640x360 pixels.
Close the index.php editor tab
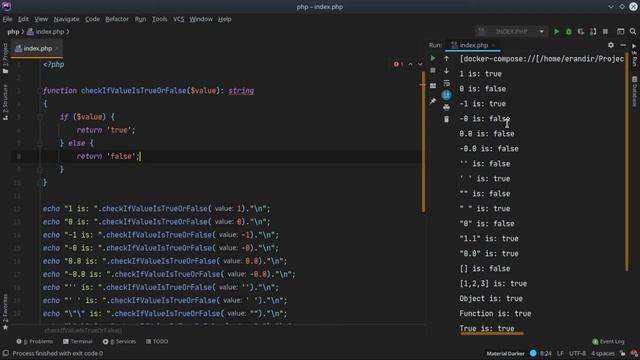point(57,49)
